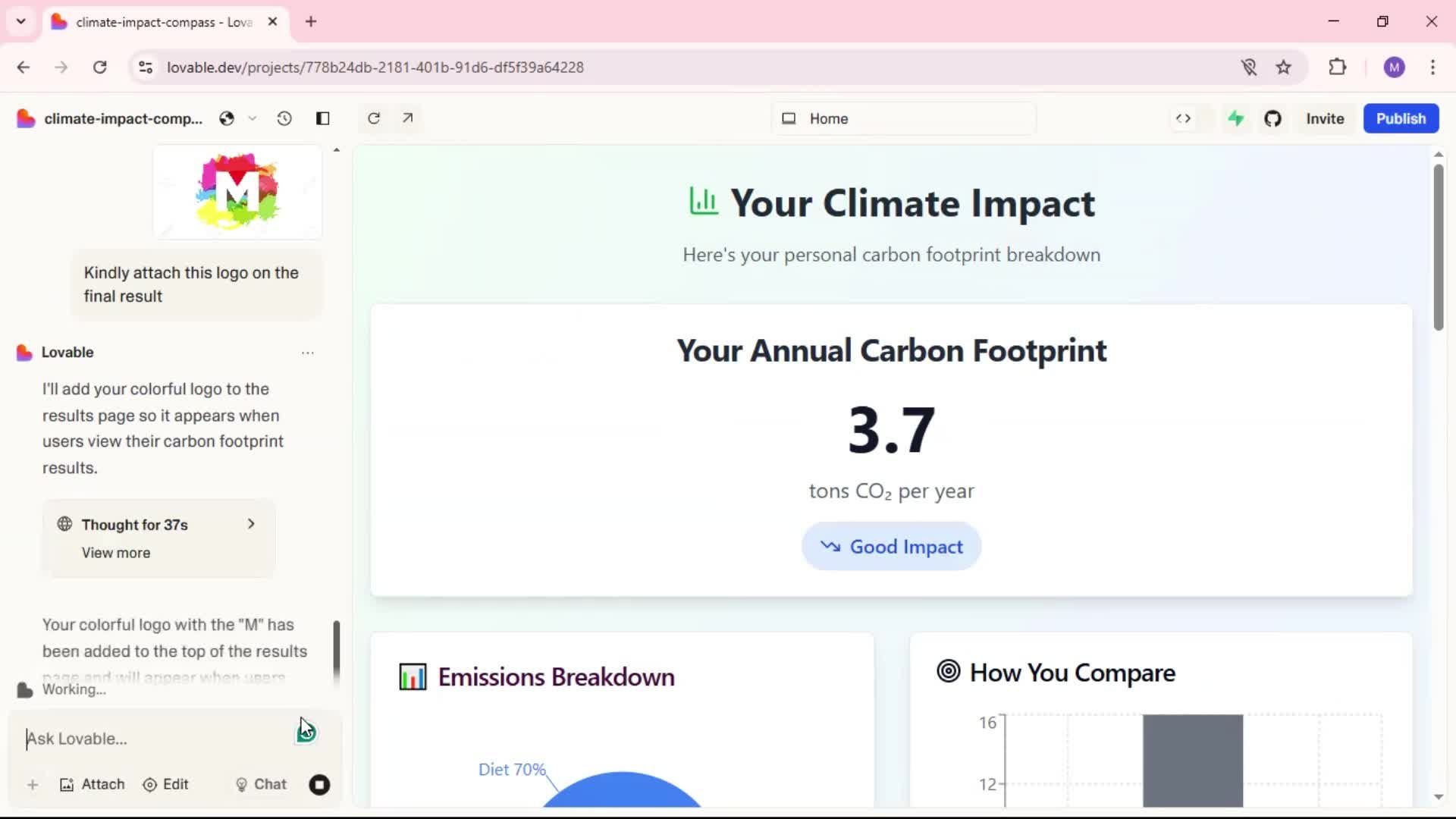Image resolution: width=1456 pixels, height=819 pixels.
Task: Toggle the chat side panel icon
Action: pyautogui.click(x=323, y=119)
